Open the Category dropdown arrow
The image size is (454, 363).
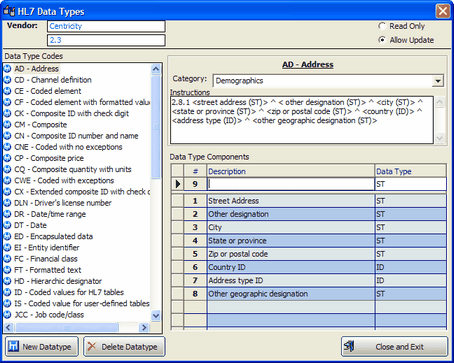point(438,81)
